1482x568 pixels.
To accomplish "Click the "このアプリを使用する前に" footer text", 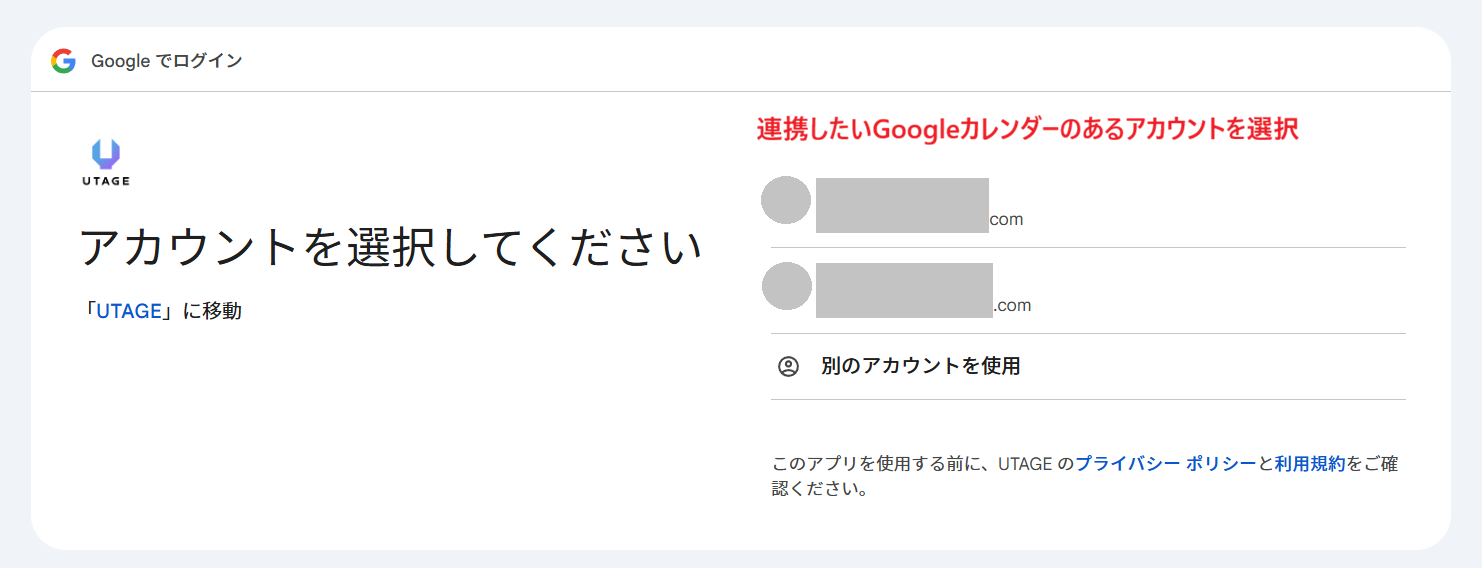I will click(880, 464).
